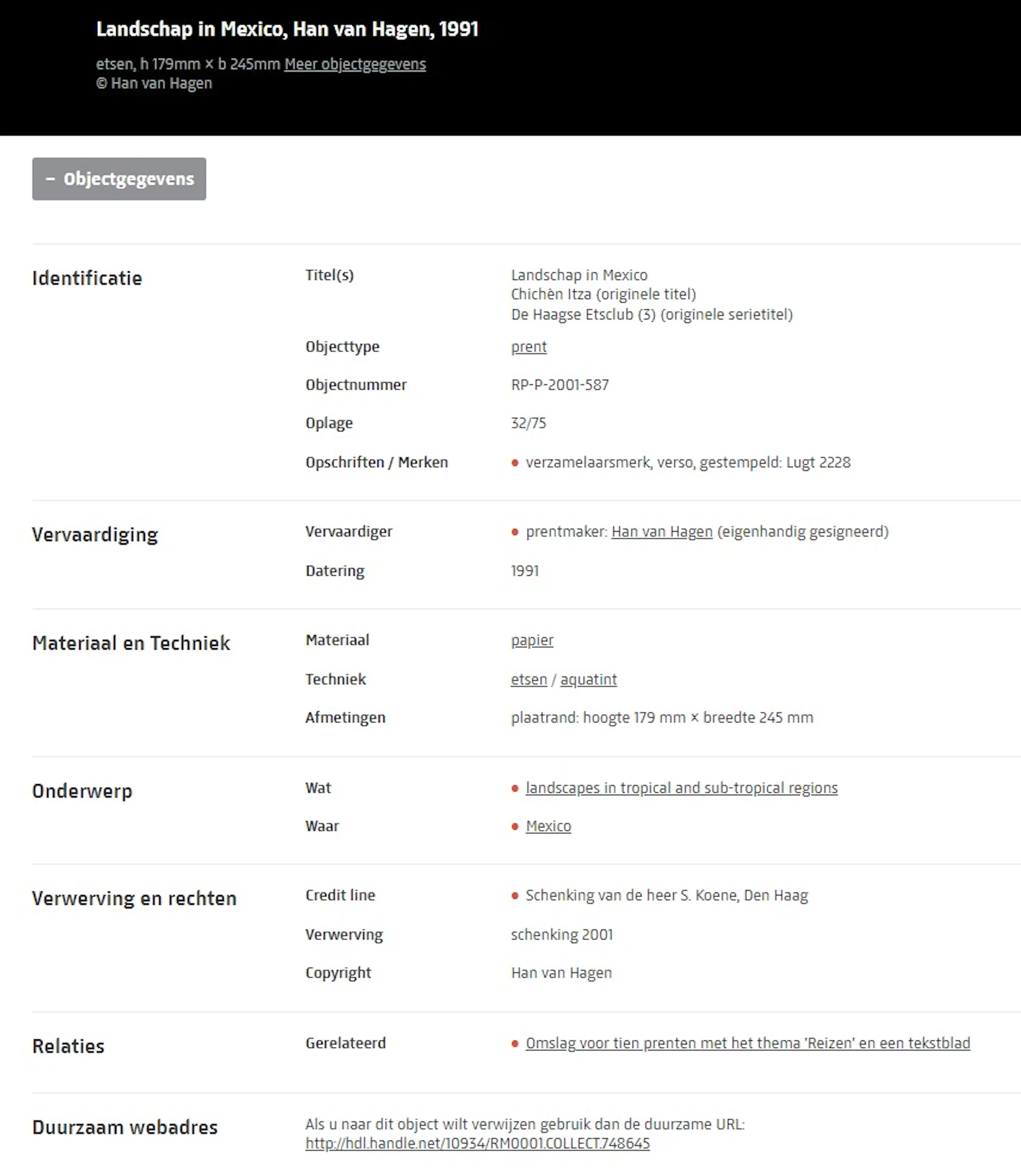Collapse the Objectgegevens section
Viewport: 1021px width, 1176px height.
119,179
